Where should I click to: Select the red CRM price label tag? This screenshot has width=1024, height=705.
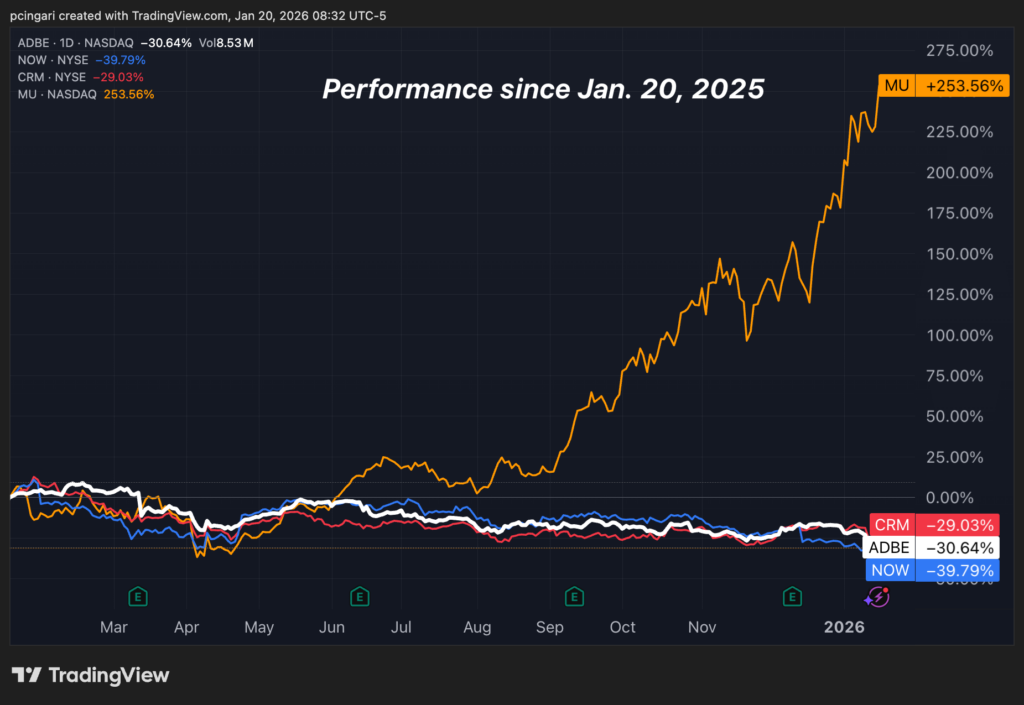click(891, 525)
